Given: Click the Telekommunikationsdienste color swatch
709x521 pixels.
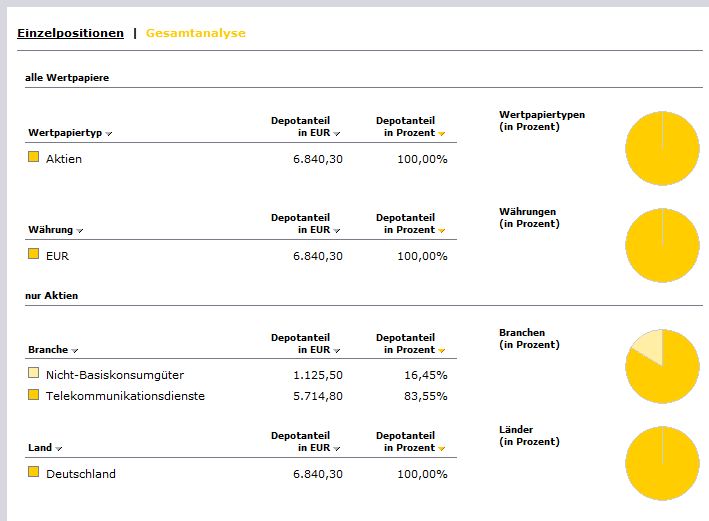Looking at the screenshot, I should pos(33,395).
